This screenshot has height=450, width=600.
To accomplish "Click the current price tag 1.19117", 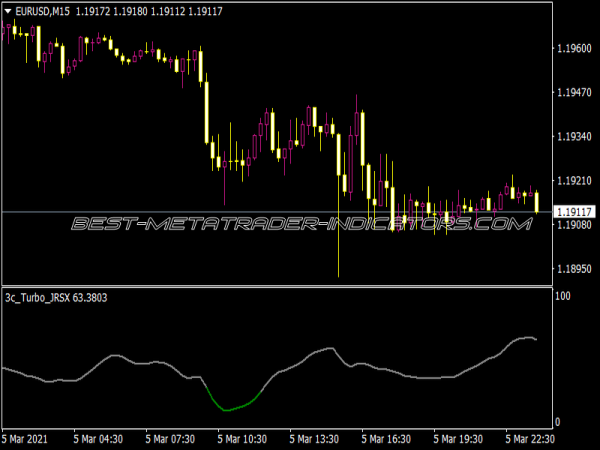I will (x=573, y=212).
